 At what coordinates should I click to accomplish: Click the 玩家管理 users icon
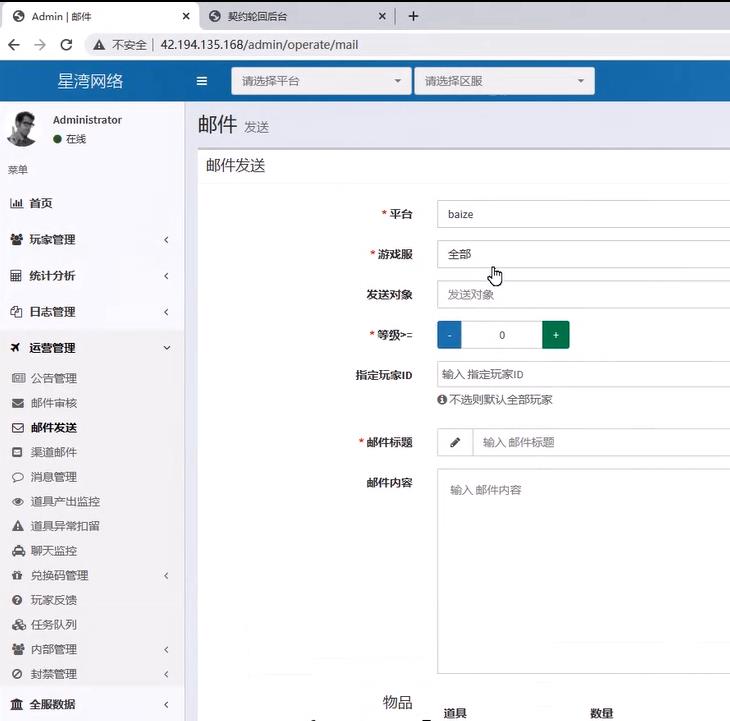point(16,239)
